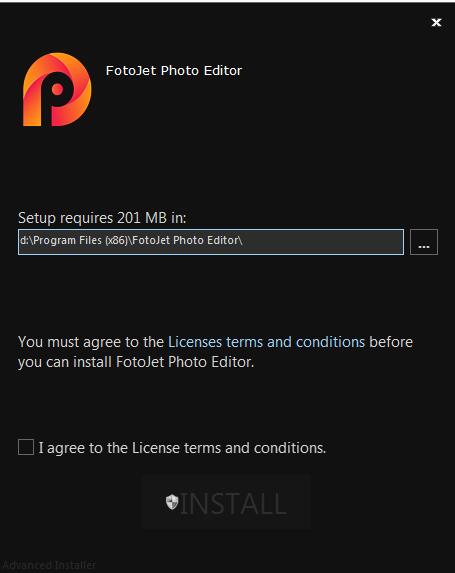Open the Licenses terms and conditions link
Viewport: 455px width, 573px height.
click(x=266, y=342)
